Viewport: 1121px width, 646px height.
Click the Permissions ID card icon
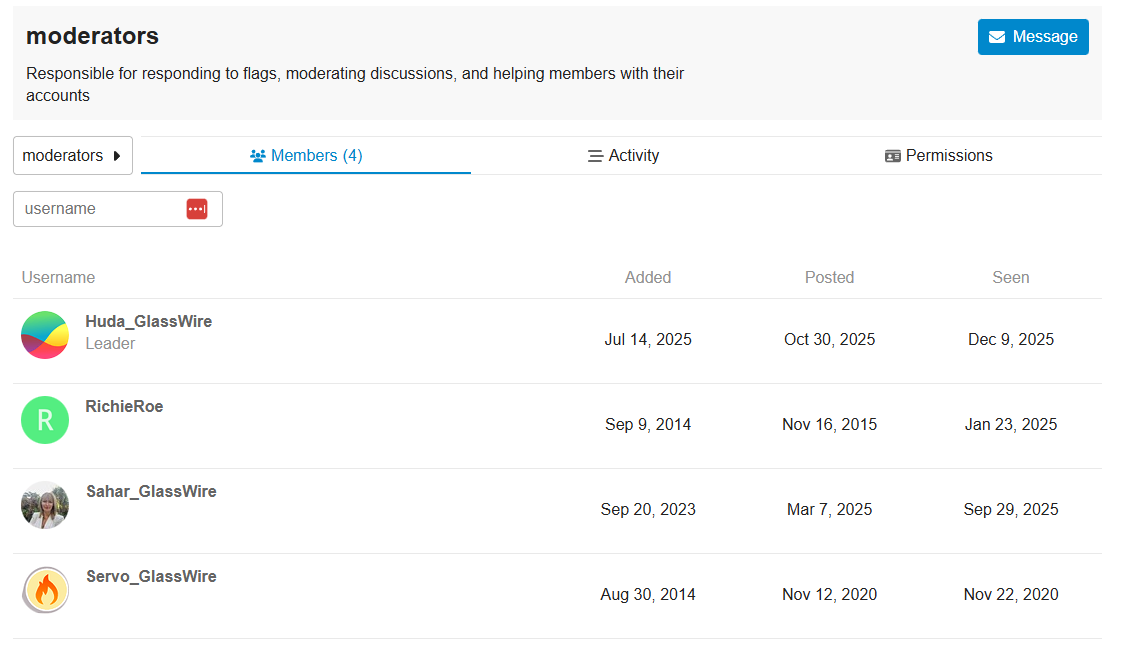(893, 156)
